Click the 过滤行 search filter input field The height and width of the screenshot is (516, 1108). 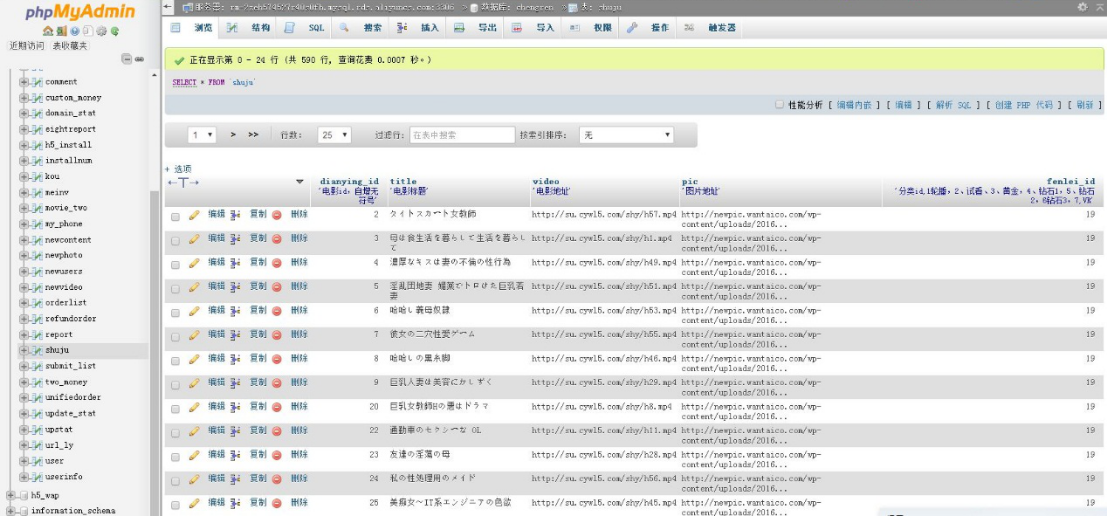(461, 135)
